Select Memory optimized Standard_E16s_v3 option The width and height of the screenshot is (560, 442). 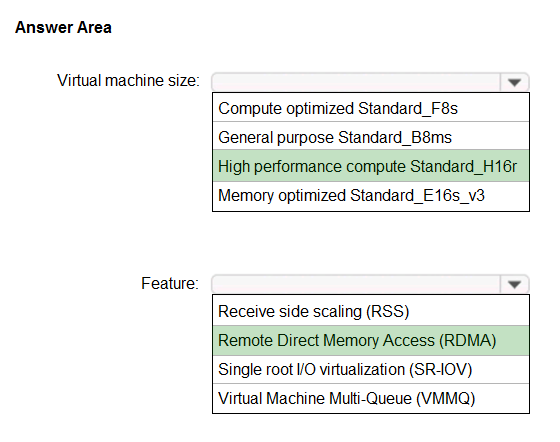pyautogui.click(x=371, y=196)
